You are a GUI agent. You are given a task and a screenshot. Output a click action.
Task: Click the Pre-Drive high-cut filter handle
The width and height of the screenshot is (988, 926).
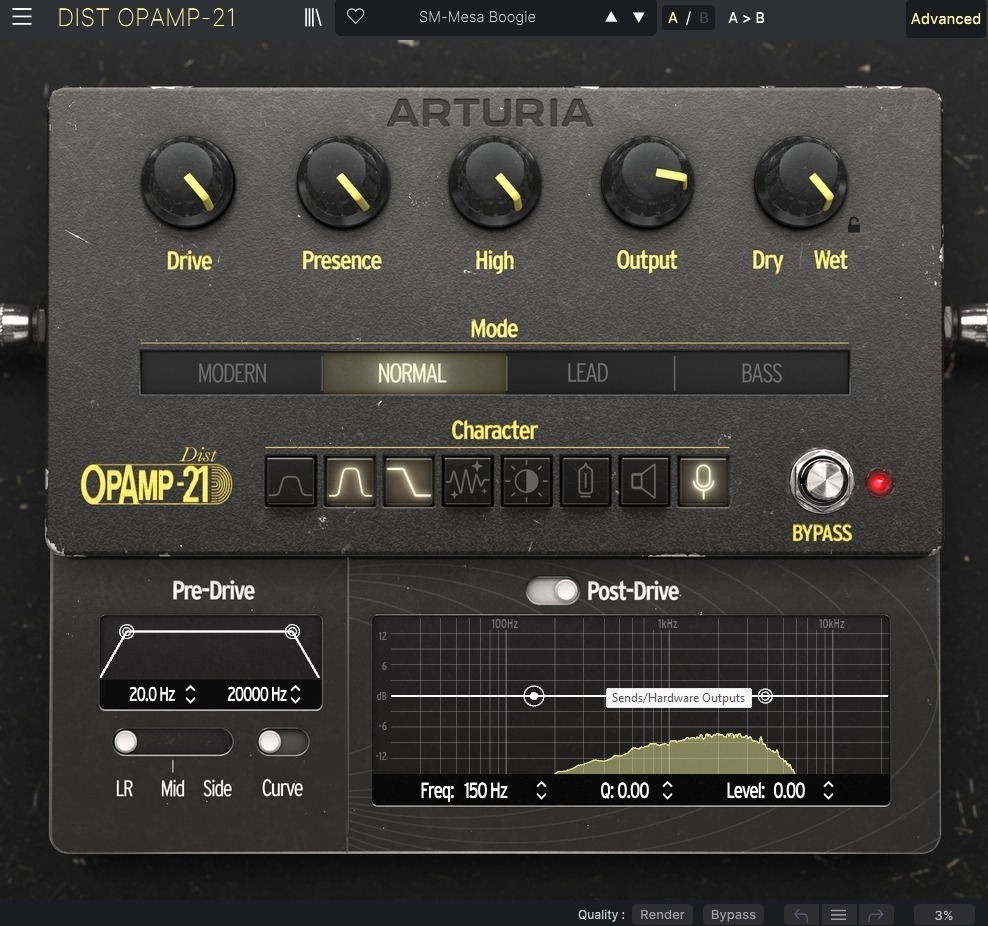click(x=292, y=631)
